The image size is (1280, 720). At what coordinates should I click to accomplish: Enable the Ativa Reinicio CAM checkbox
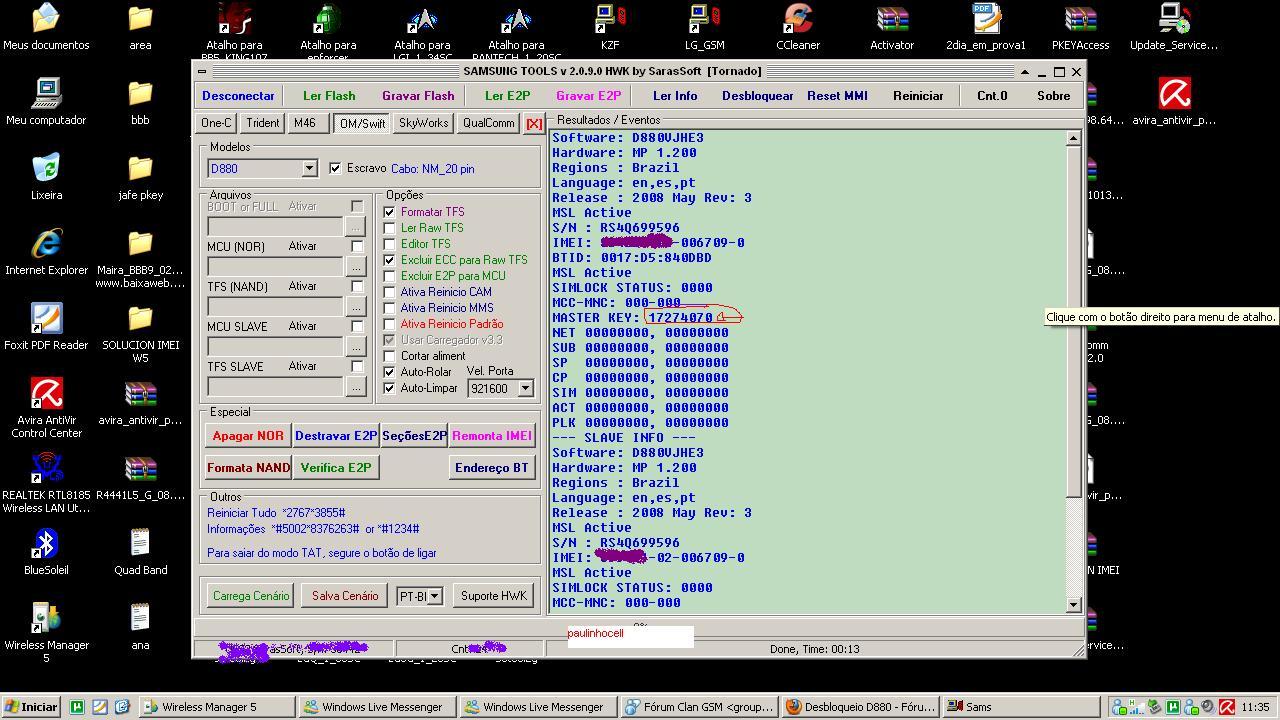point(390,292)
